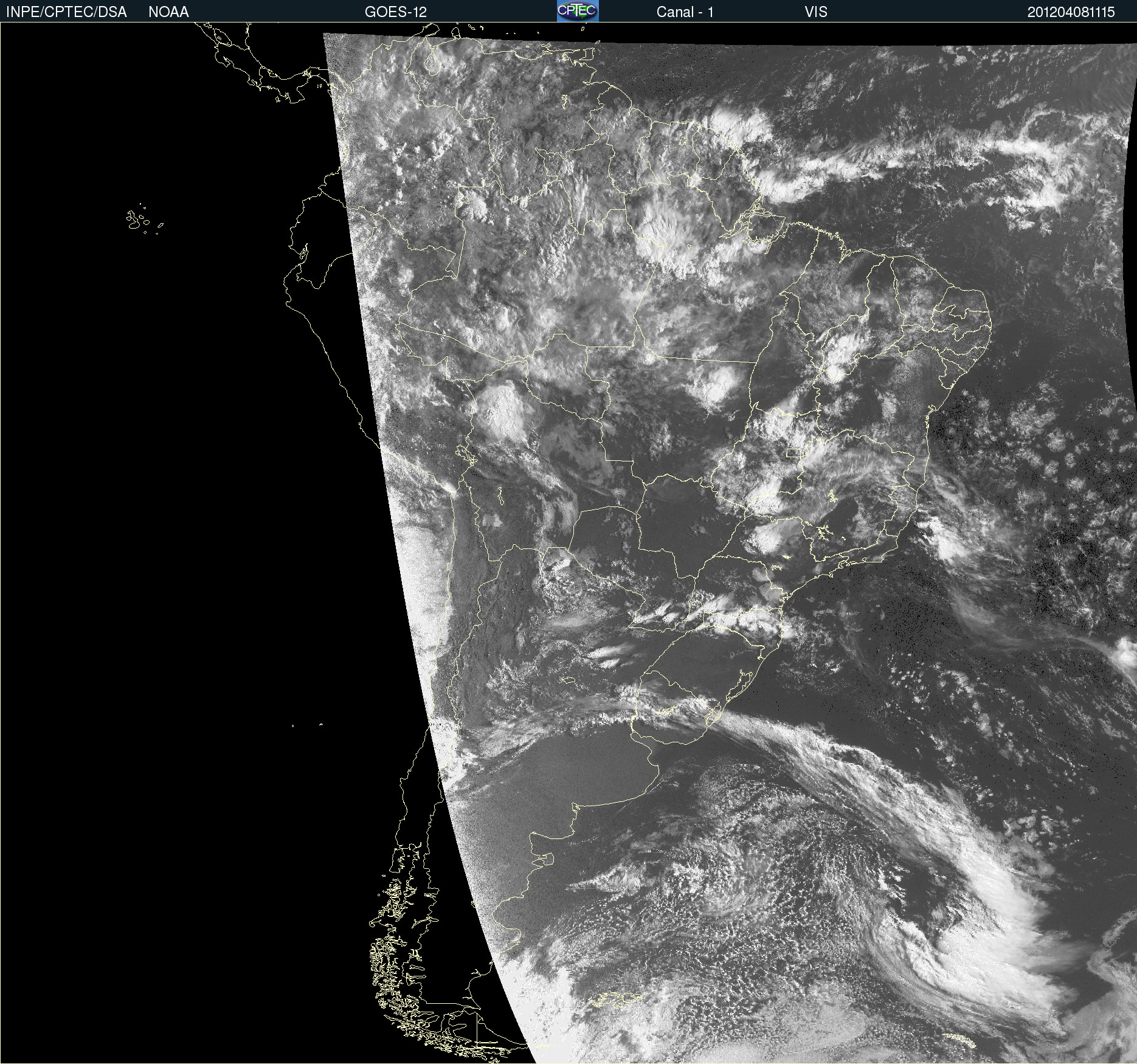This screenshot has width=1137, height=1064.
Task: Click the CPTEC logo in header
Action: pyautogui.click(x=578, y=11)
